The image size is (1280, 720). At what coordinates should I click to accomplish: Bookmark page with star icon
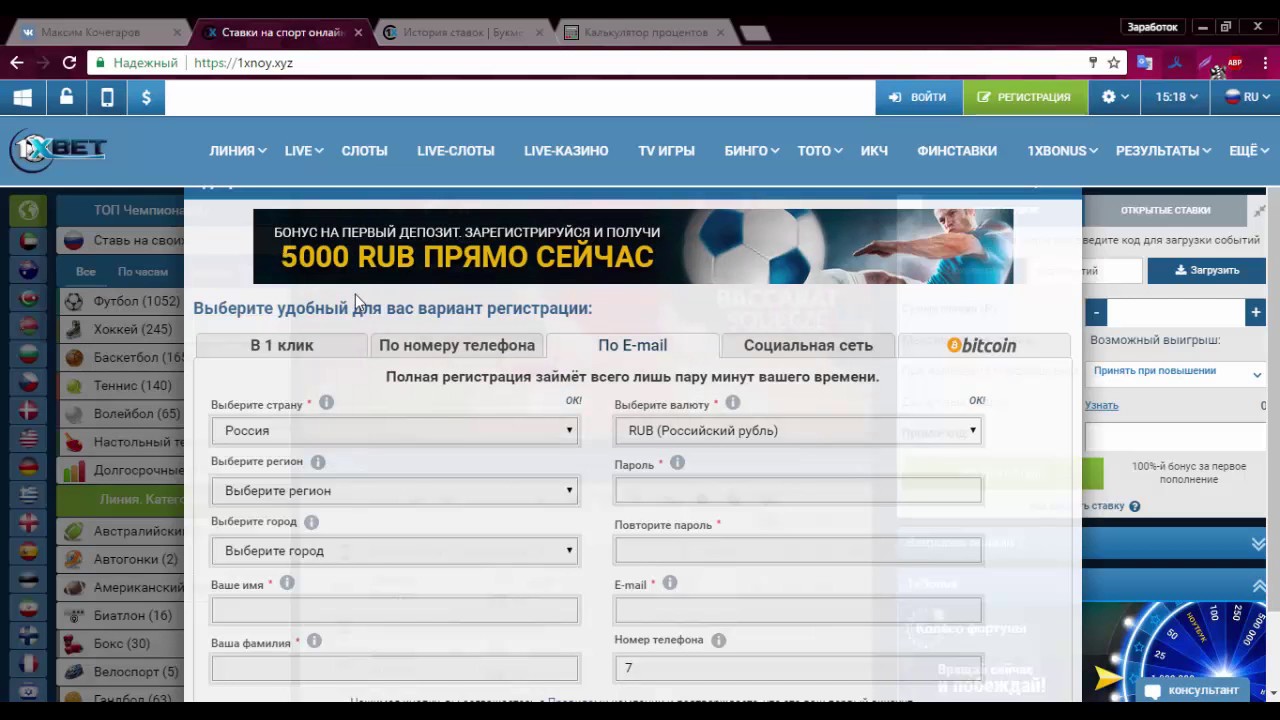coord(1113,62)
